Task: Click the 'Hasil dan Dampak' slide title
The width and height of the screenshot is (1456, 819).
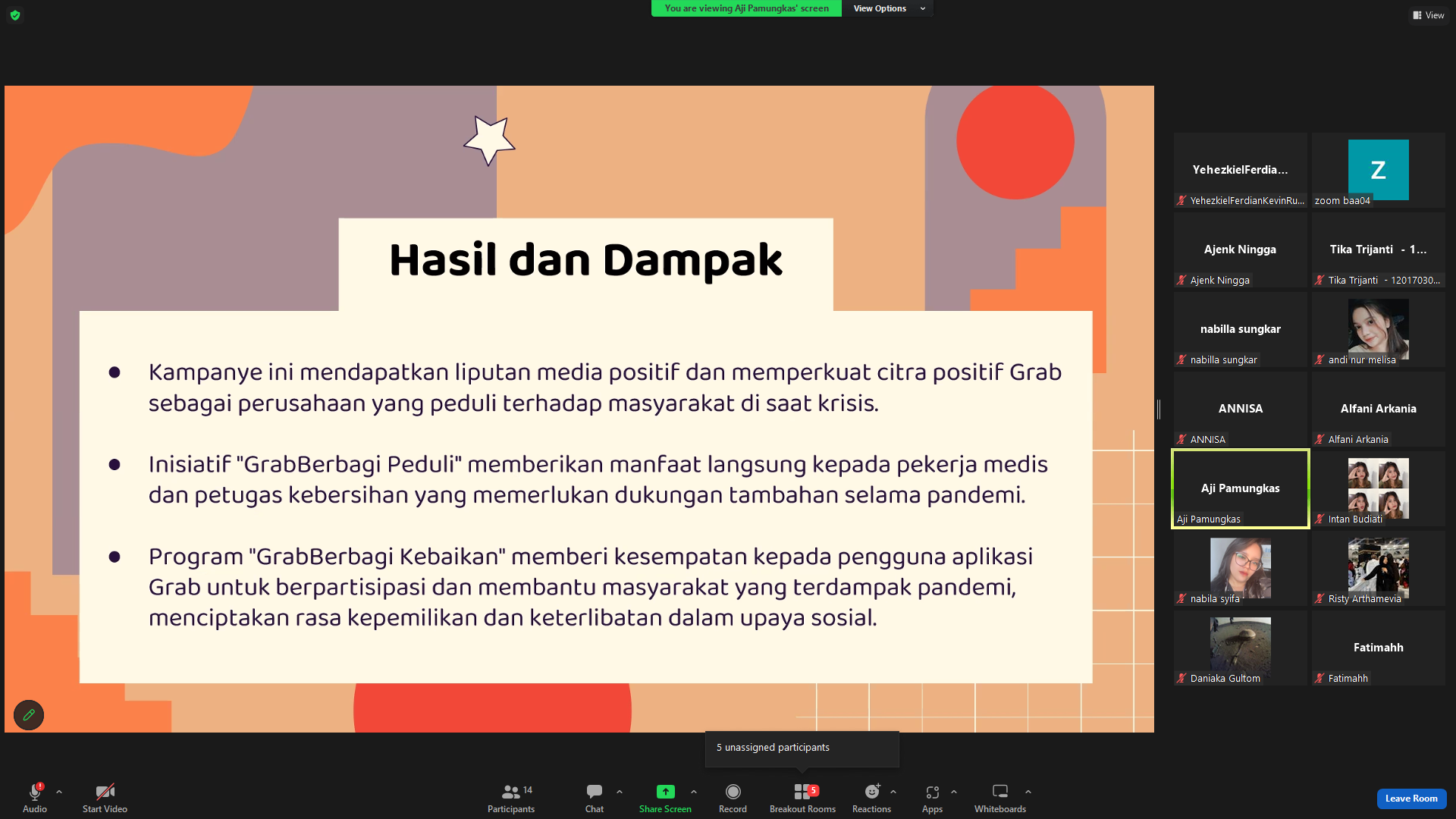Action: point(585,260)
